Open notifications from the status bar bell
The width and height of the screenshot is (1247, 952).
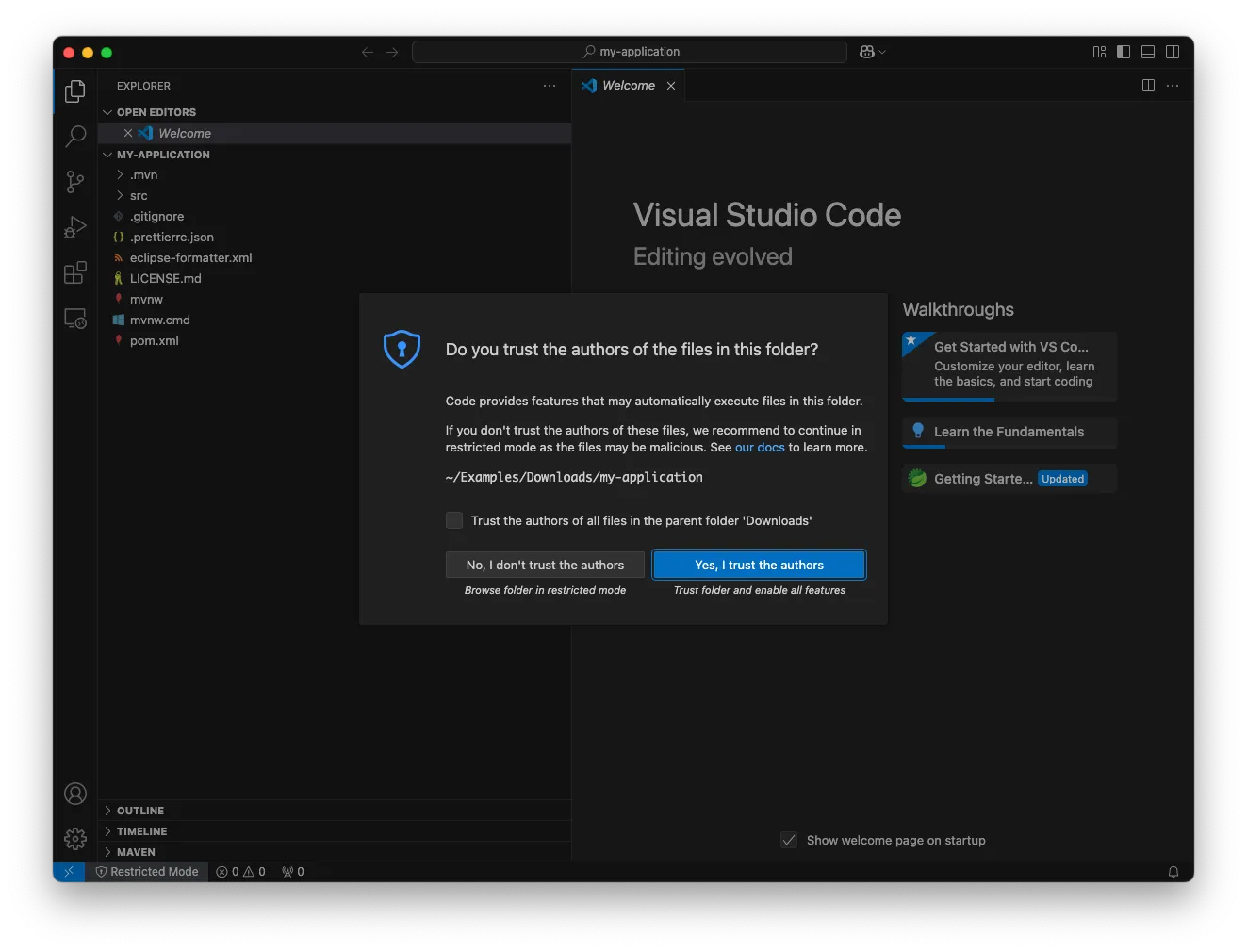(1173, 871)
